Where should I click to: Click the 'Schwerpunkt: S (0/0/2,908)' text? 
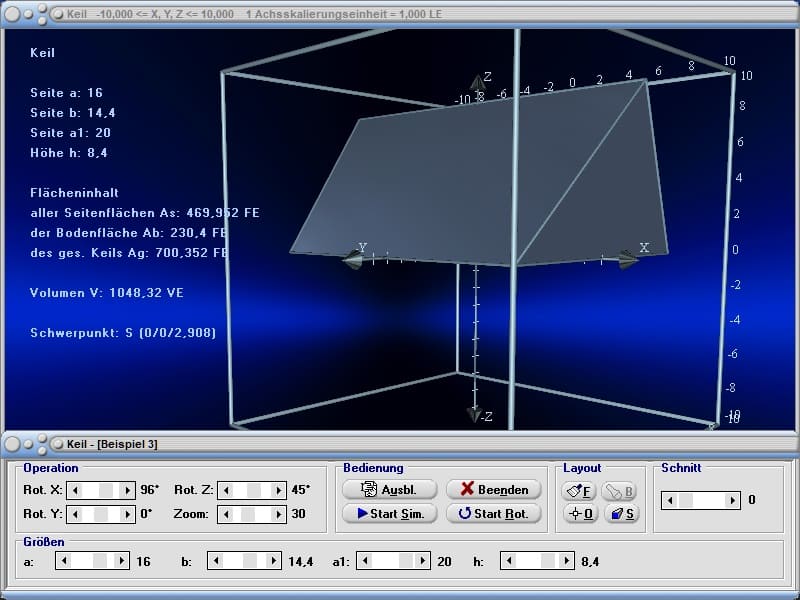123,333
